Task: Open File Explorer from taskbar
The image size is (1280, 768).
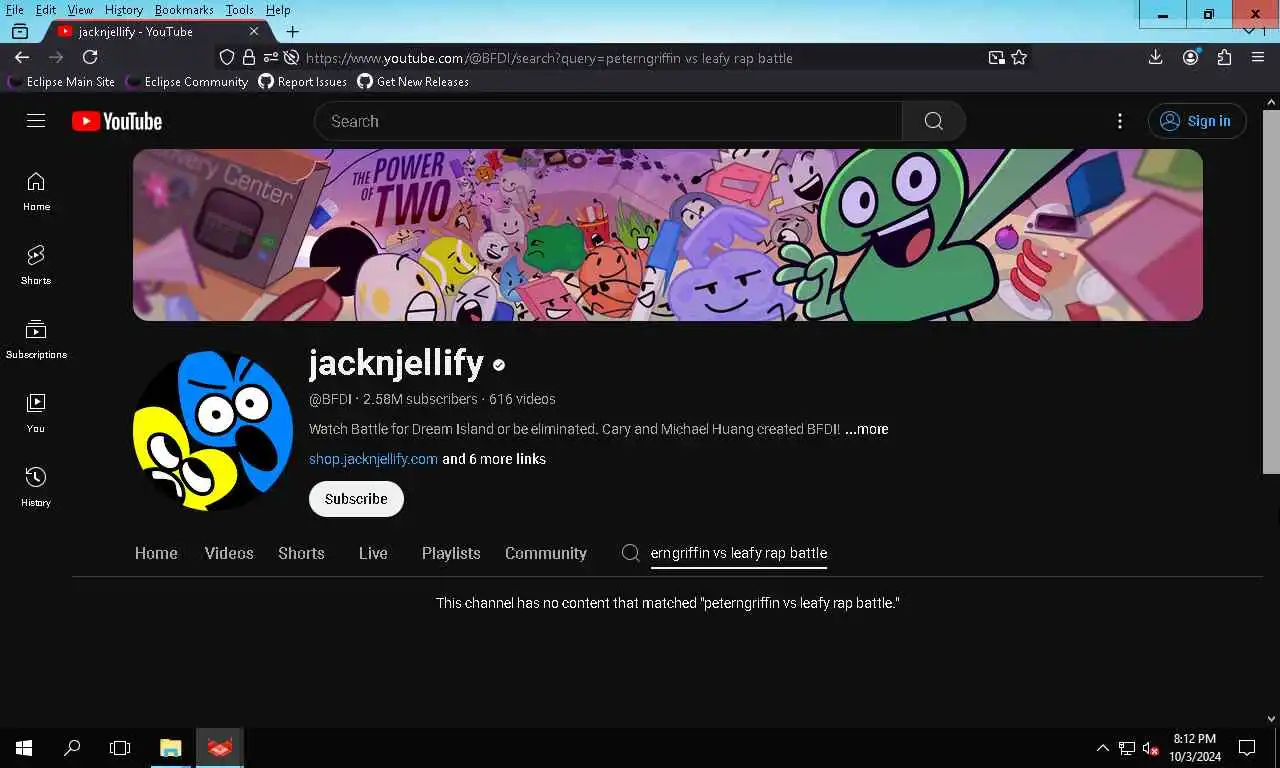Action: [171, 748]
